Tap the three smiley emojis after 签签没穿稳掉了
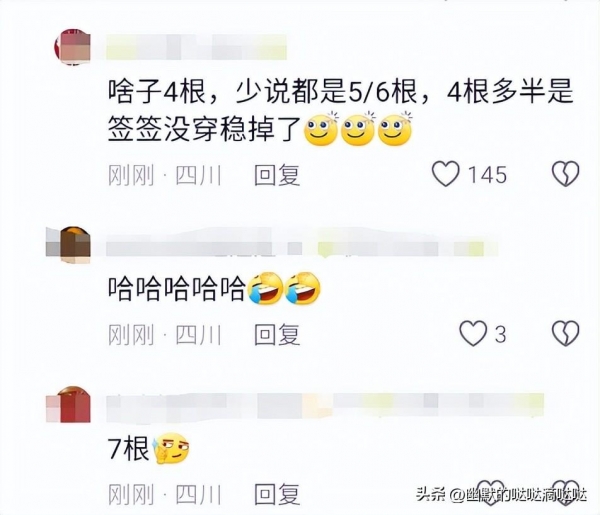This screenshot has width=600, height=515. [x=358, y=129]
